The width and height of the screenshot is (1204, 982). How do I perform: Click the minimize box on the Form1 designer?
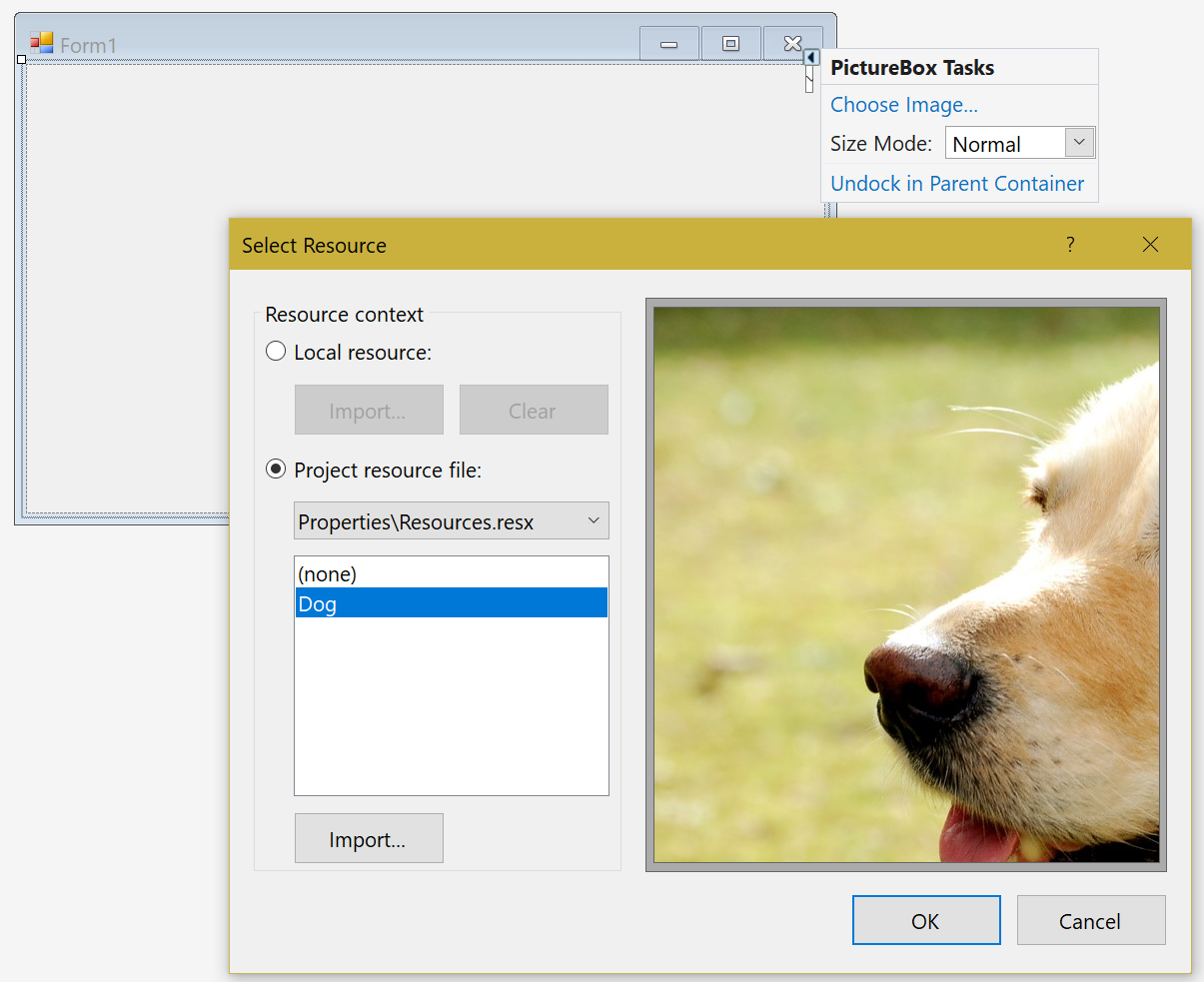coord(668,43)
